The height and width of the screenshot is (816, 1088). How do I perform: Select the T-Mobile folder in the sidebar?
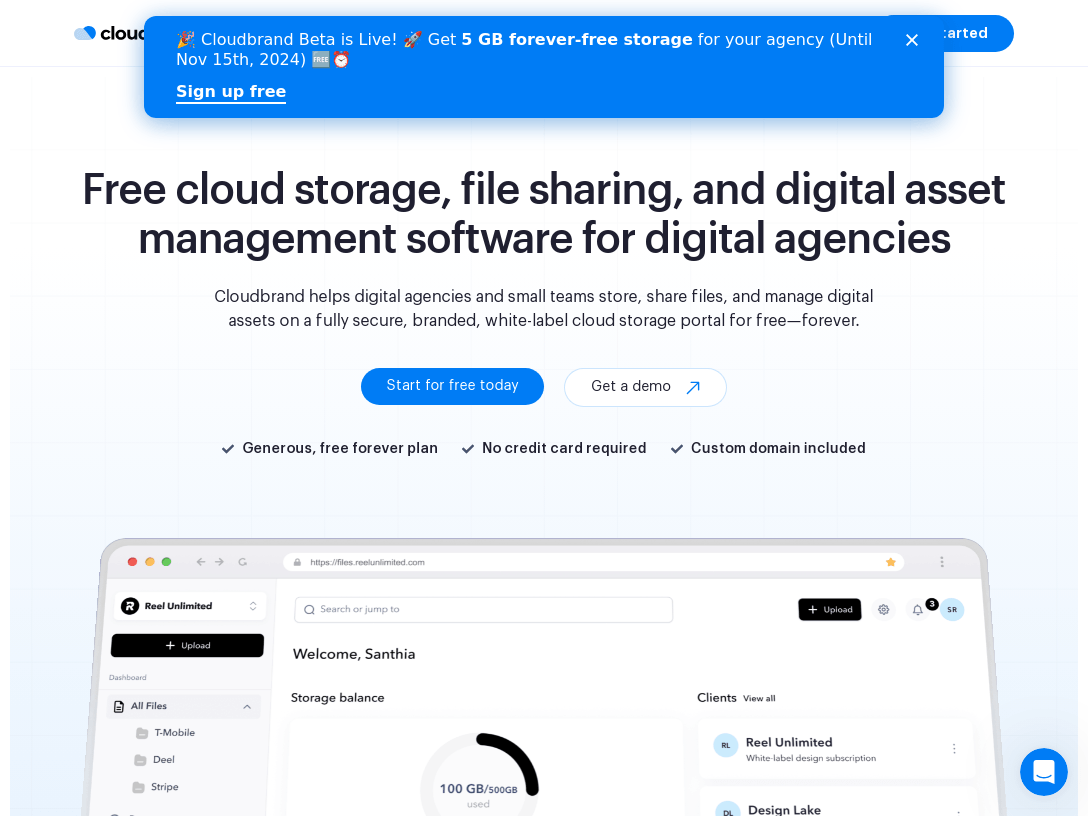(174, 733)
